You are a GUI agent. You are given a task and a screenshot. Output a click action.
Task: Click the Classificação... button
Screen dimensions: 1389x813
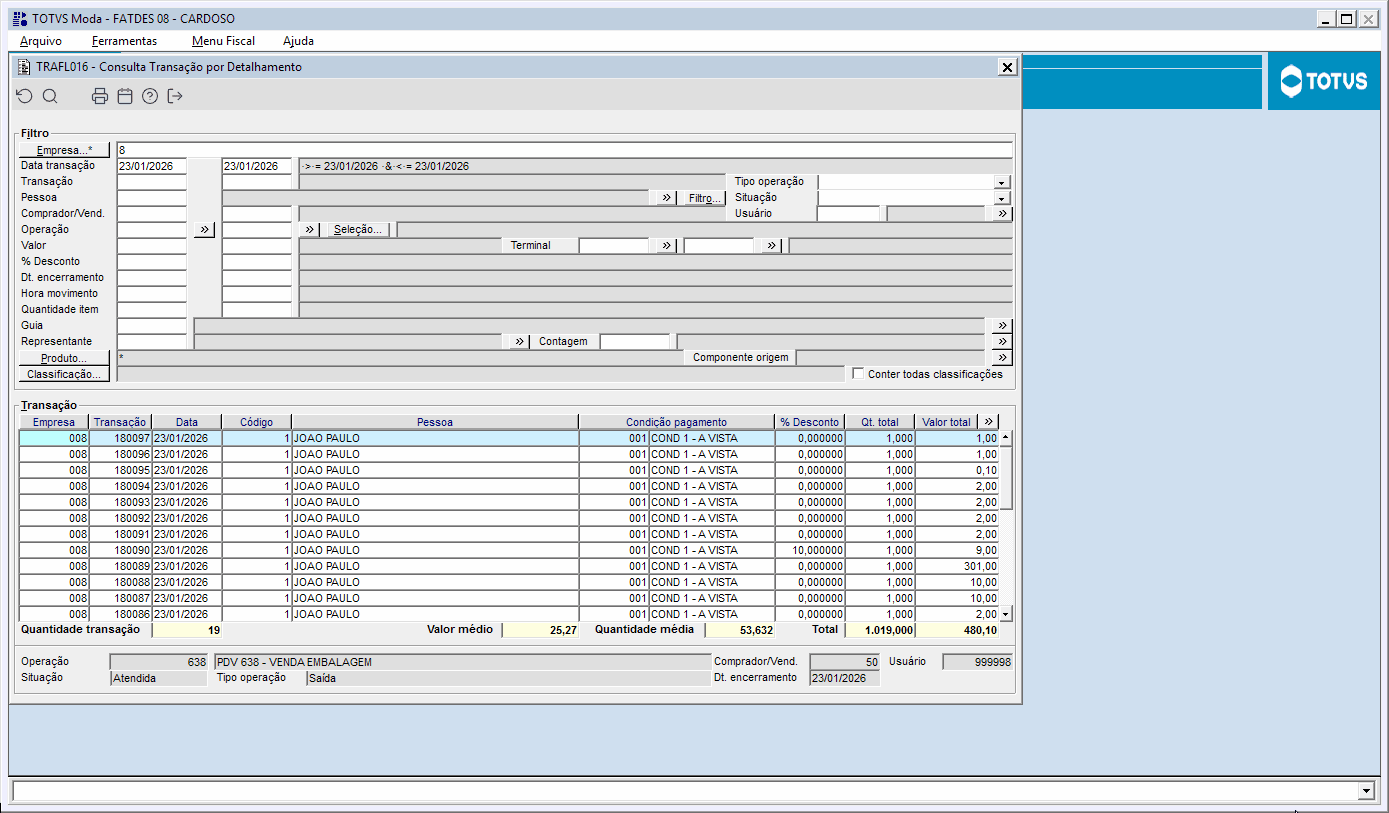[64, 374]
